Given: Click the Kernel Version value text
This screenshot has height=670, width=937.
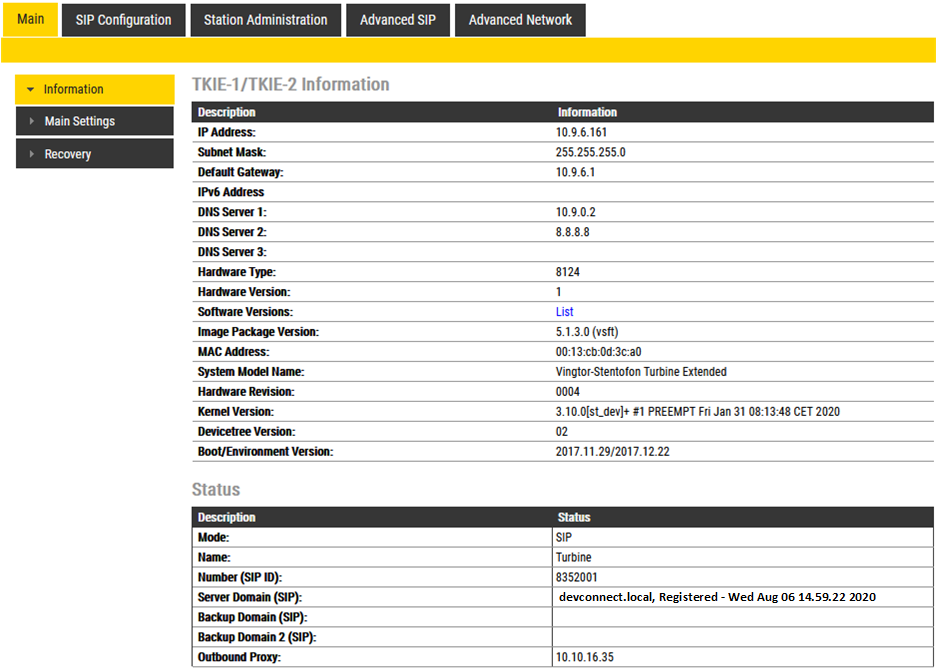Looking at the screenshot, I should click(697, 412).
